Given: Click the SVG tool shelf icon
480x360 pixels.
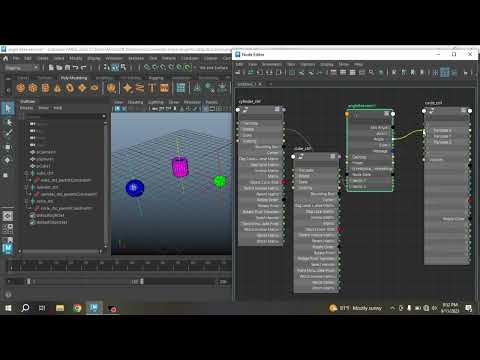Looking at the screenshot, I should pos(164,88).
